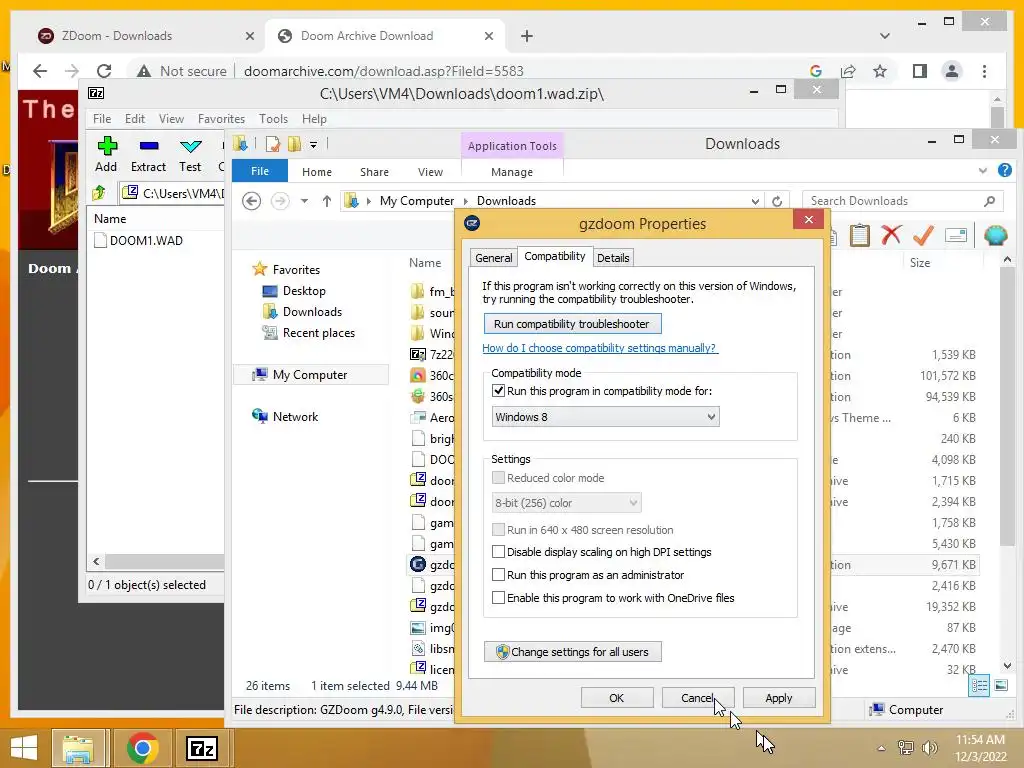Click Change settings for all users
This screenshot has width=1024, height=768.
(572, 652)
